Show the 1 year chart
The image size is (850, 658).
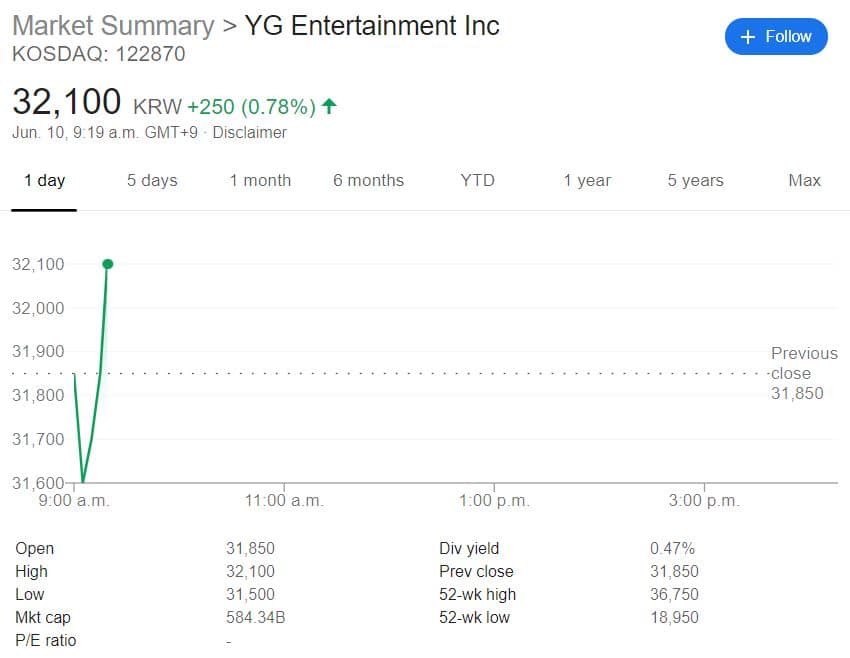pos(587,180)
